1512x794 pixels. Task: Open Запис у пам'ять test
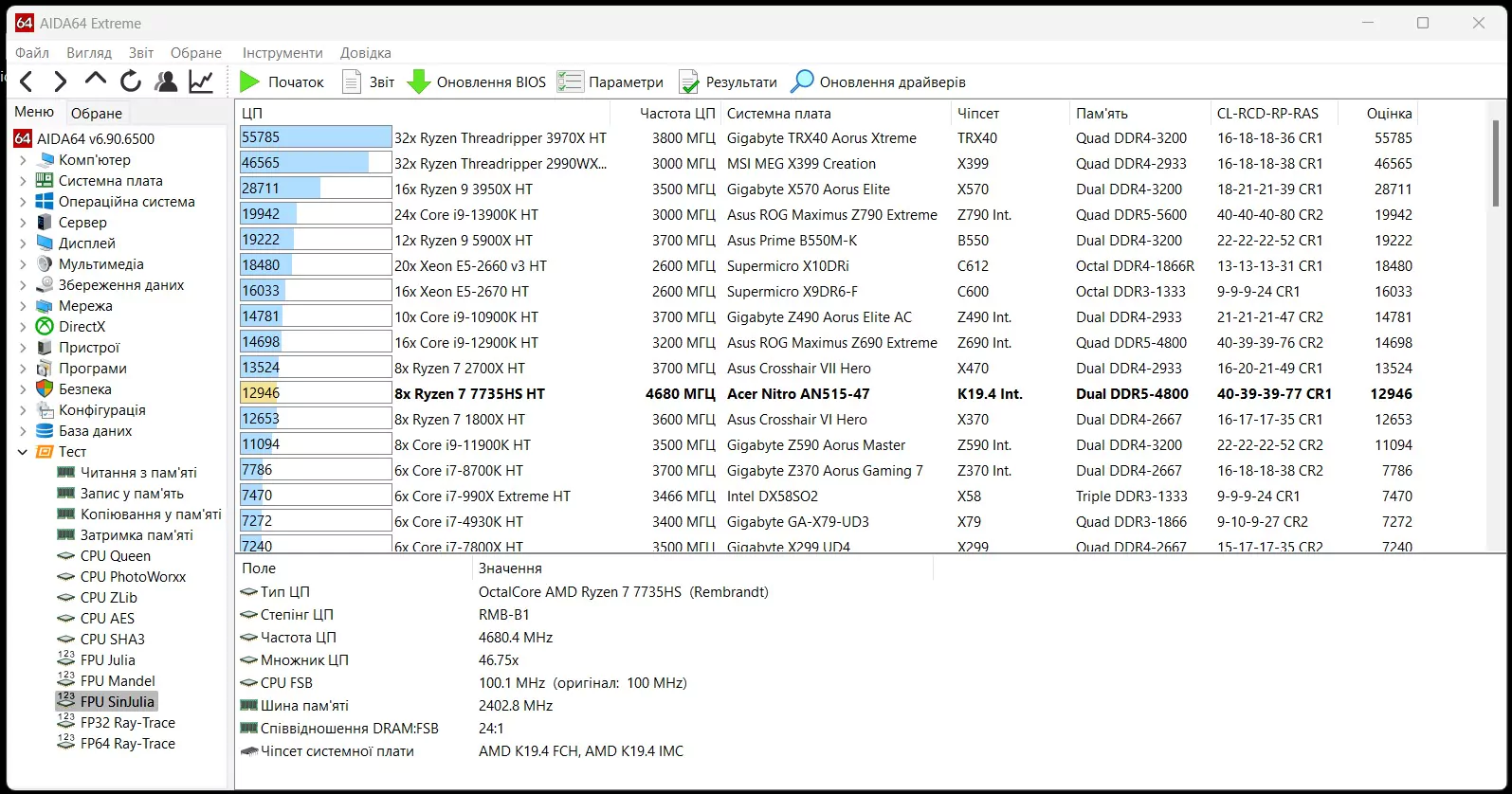pos(120,494)
